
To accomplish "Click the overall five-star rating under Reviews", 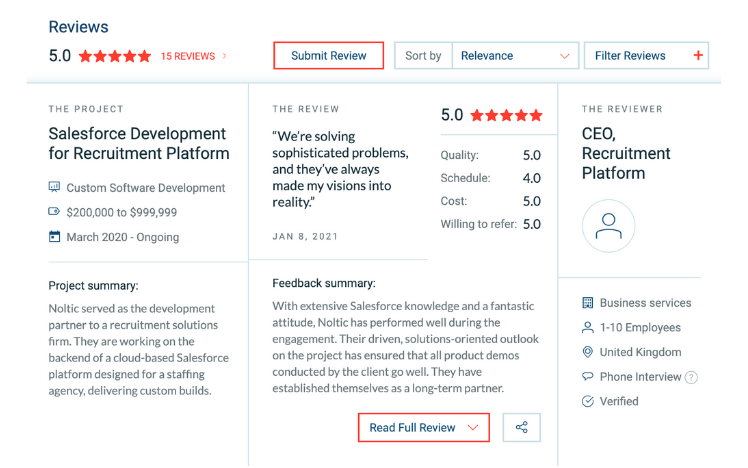I will 115,56.
